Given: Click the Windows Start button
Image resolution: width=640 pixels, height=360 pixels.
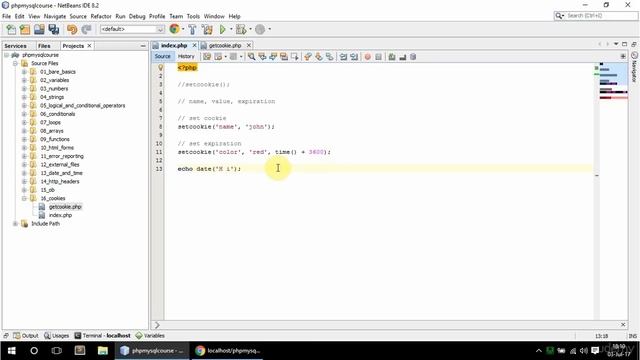Looking at the screenshot, I should coord(11,351).
